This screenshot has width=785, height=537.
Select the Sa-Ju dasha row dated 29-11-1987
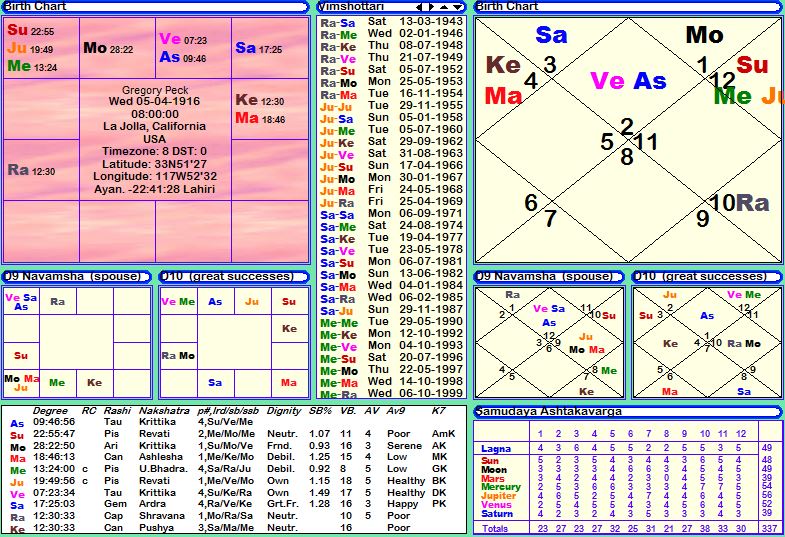pos(391,310)
